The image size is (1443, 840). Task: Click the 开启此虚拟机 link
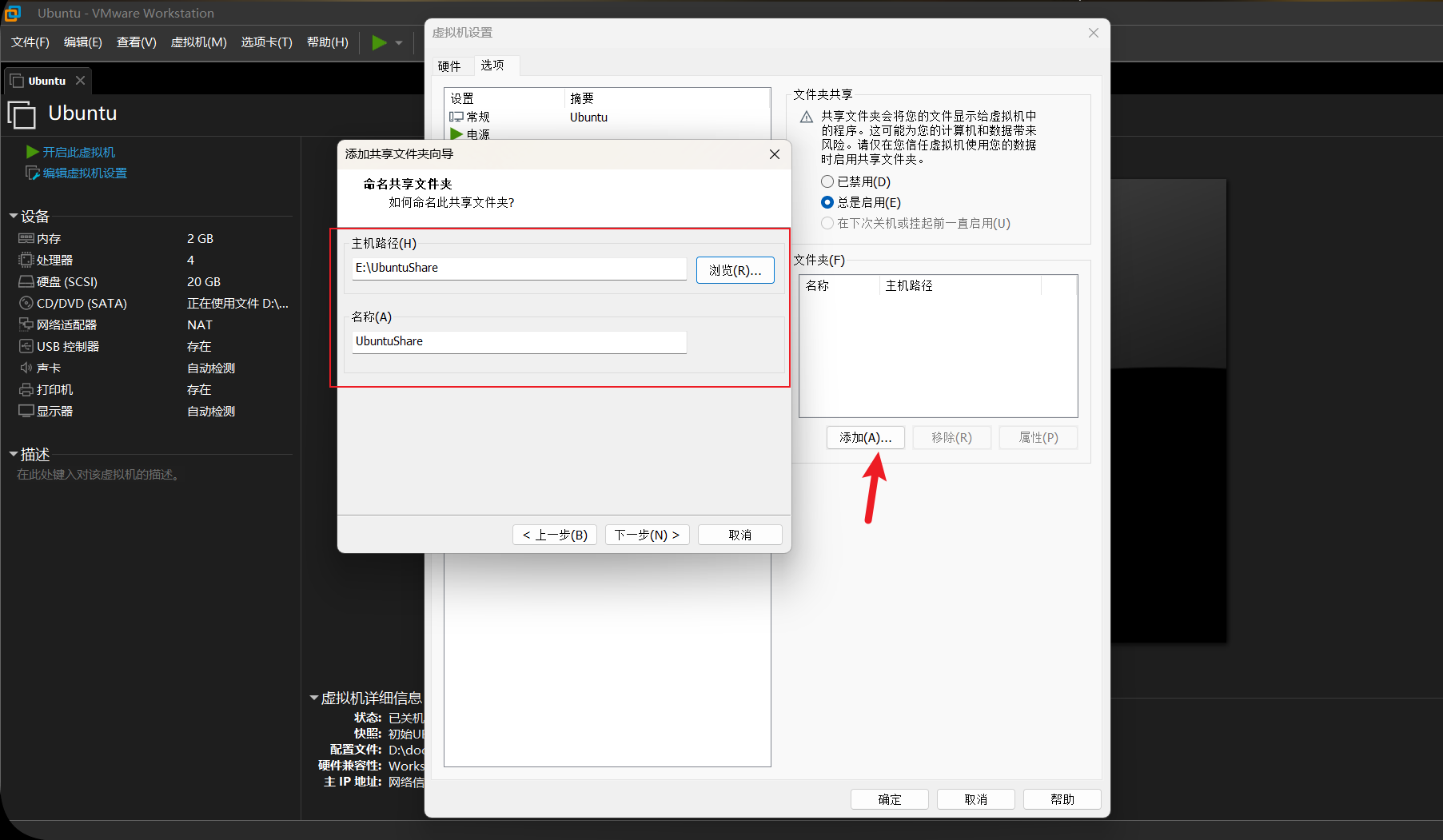click(x=78, y=152)
